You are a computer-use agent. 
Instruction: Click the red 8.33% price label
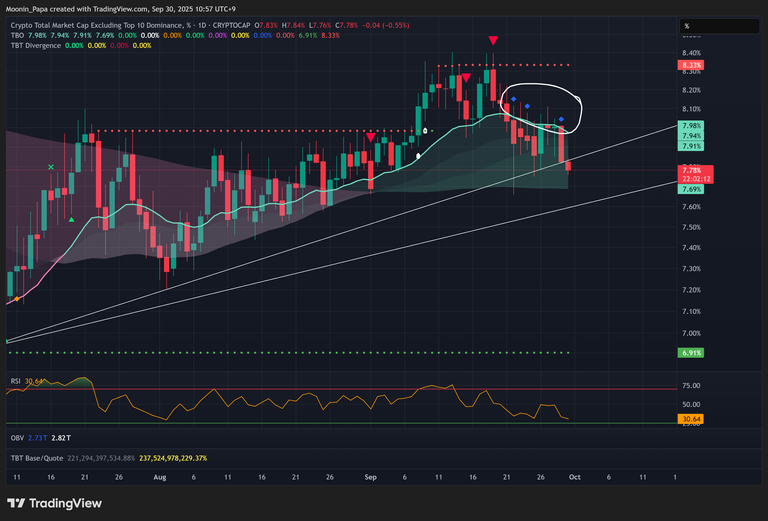[x=691, y=65]
